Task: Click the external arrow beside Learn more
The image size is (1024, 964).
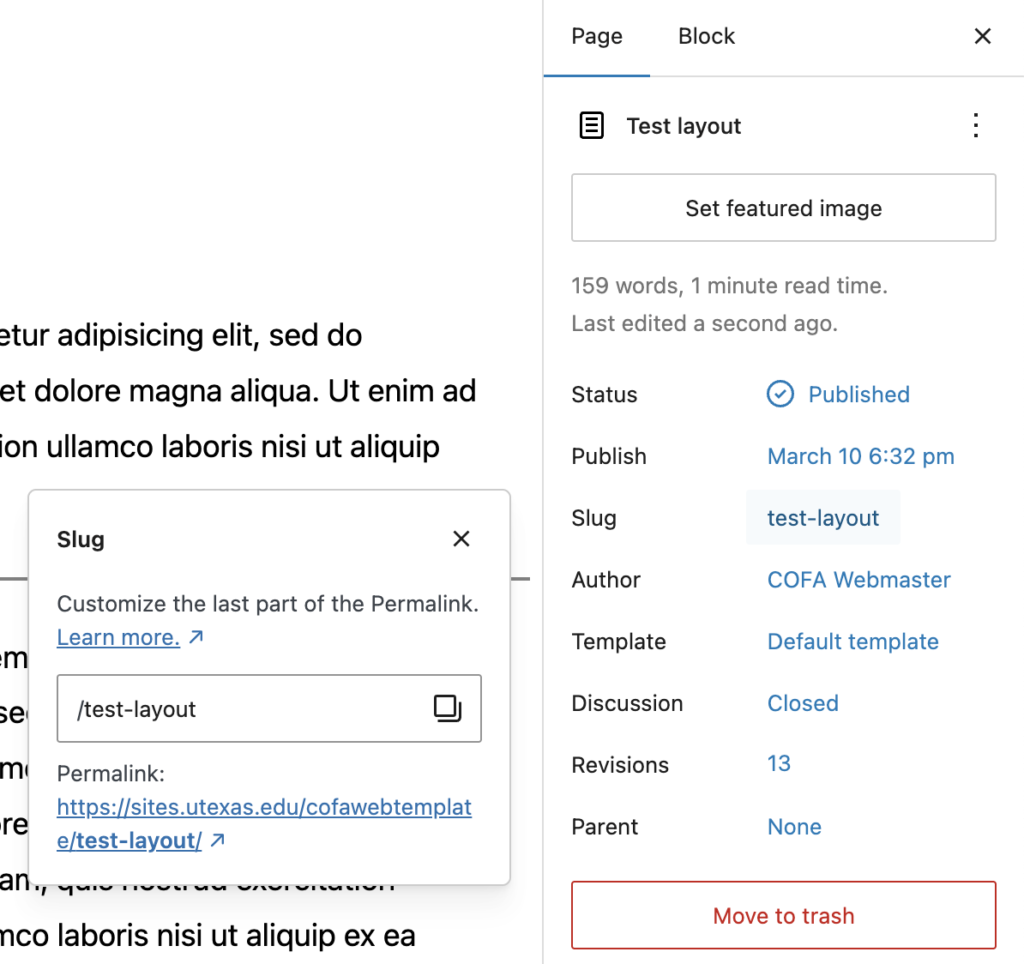Action: coord(197,637)
